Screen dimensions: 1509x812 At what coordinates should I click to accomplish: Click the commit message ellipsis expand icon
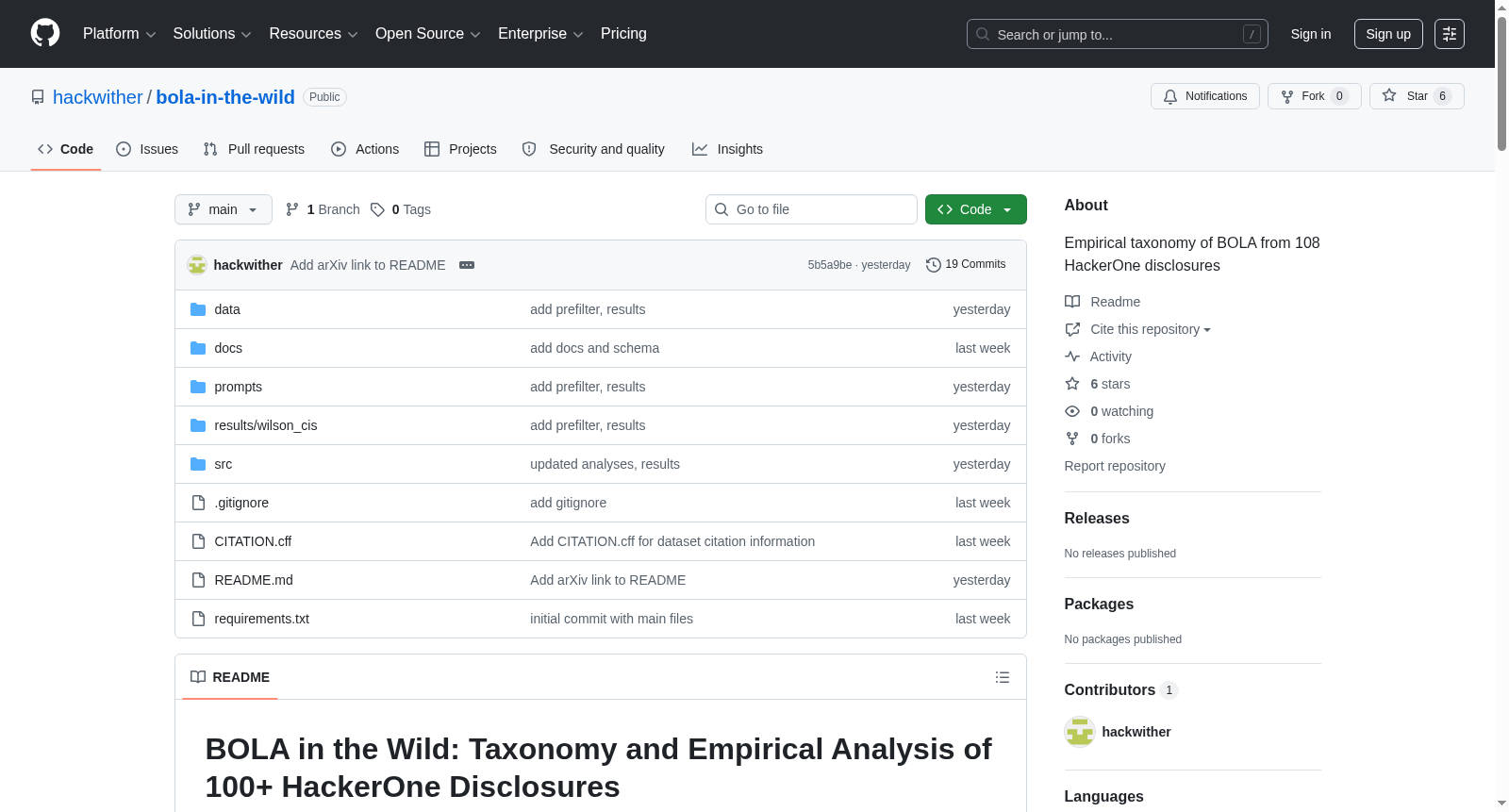point(467,265)
